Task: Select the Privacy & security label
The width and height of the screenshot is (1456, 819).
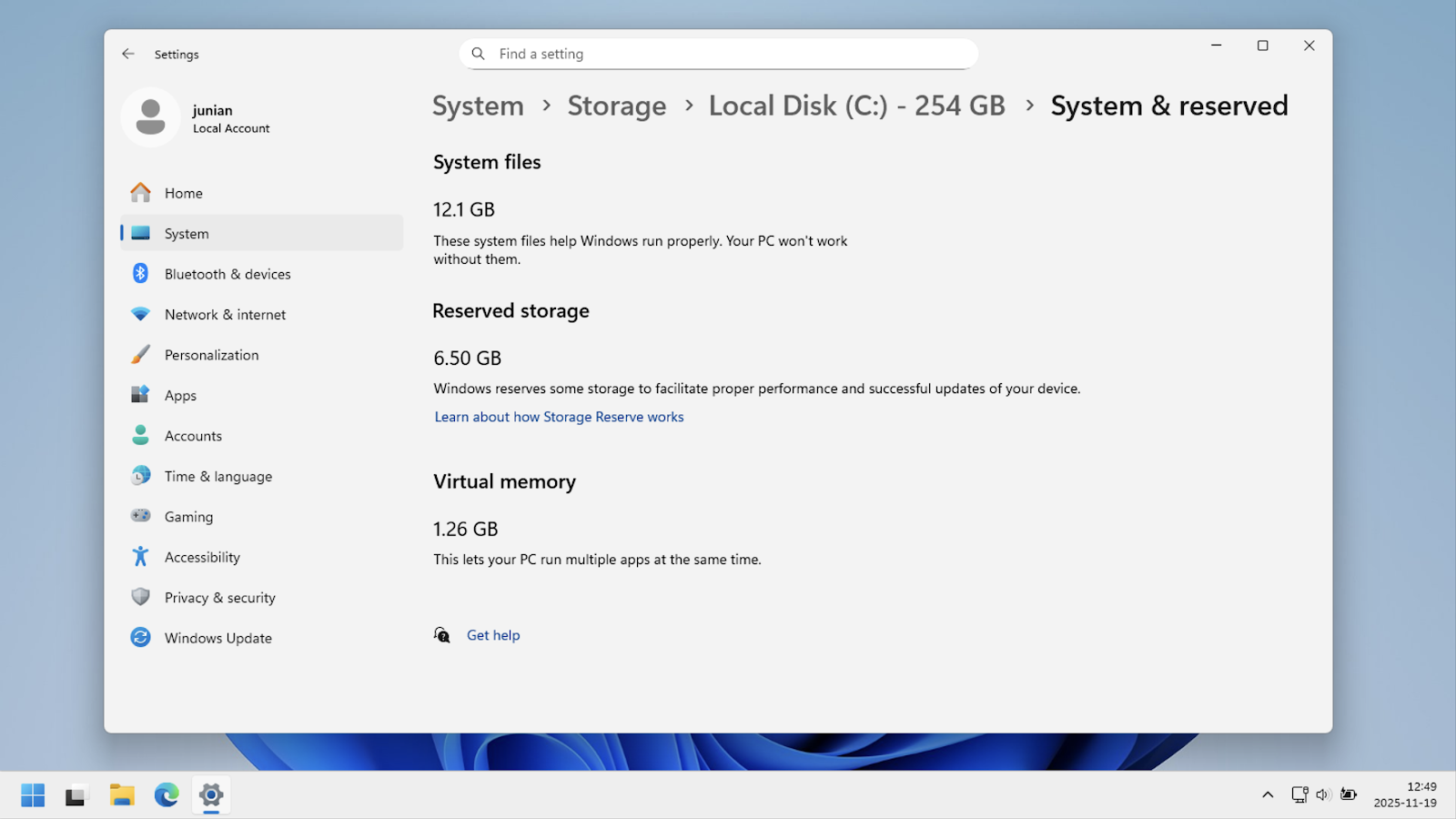Action: [220, 598]
